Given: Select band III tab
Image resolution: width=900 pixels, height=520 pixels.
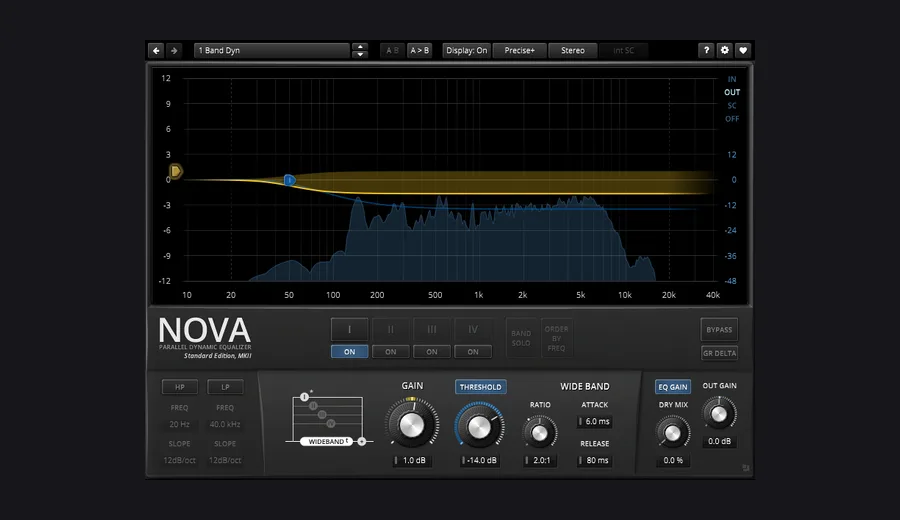Looking at the screenshot, I should (x=432, y=330).
